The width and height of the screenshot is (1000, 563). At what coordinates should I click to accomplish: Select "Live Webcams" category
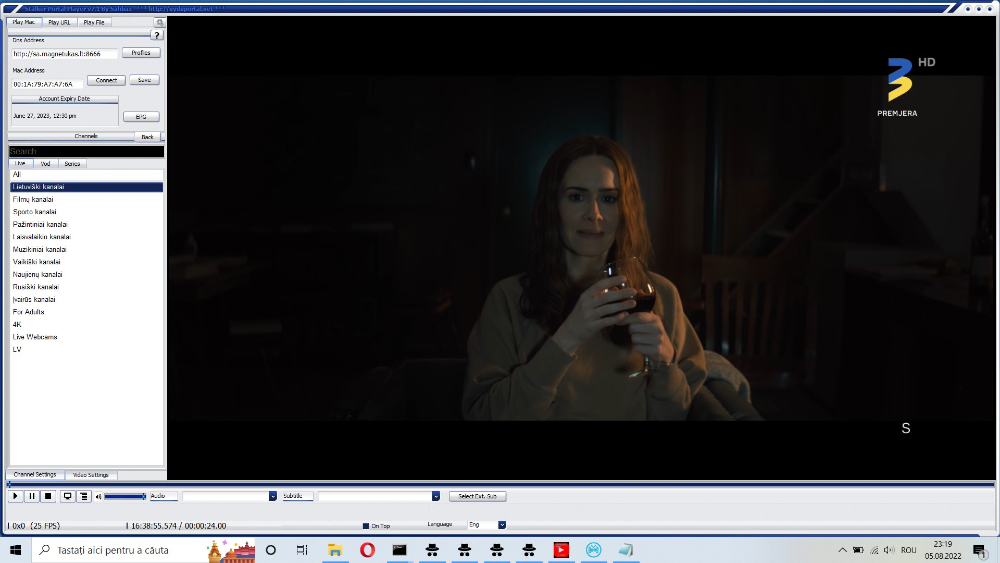[87, 337]
